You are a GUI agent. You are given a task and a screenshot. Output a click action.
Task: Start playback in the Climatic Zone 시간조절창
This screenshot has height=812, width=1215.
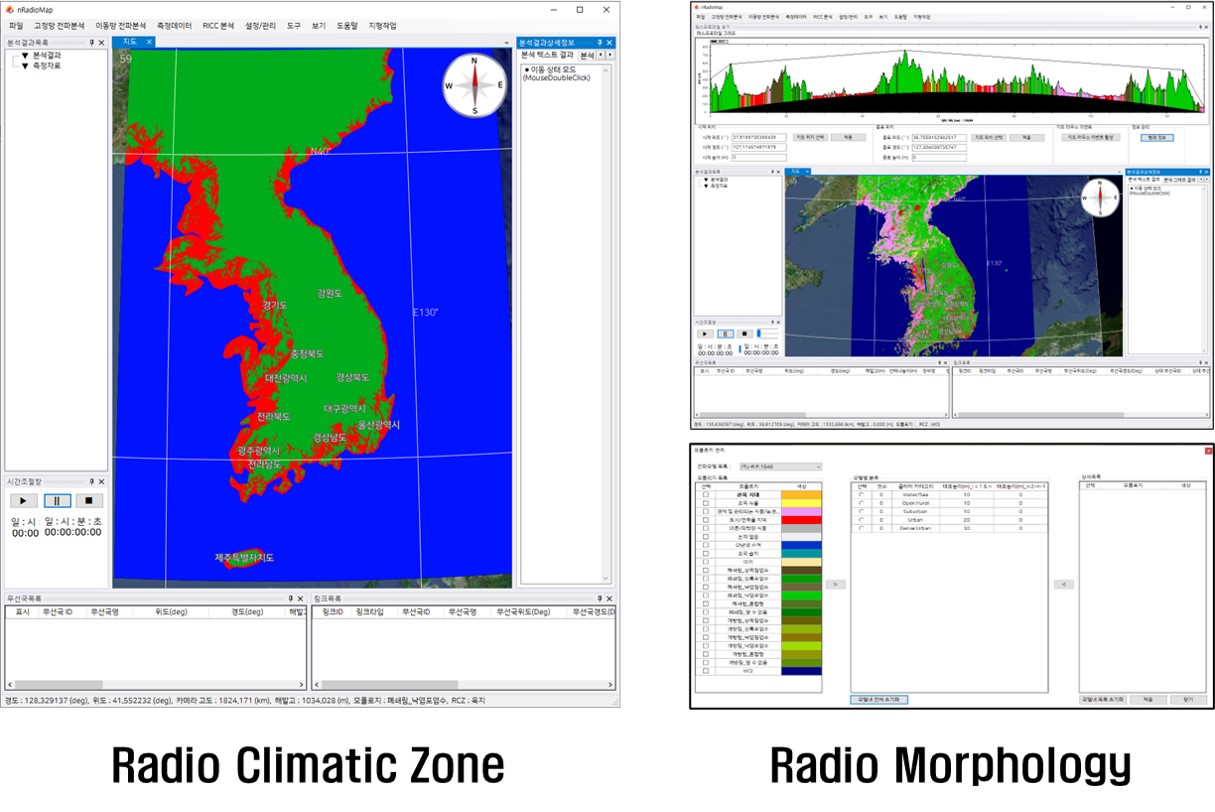click(24, 500)
